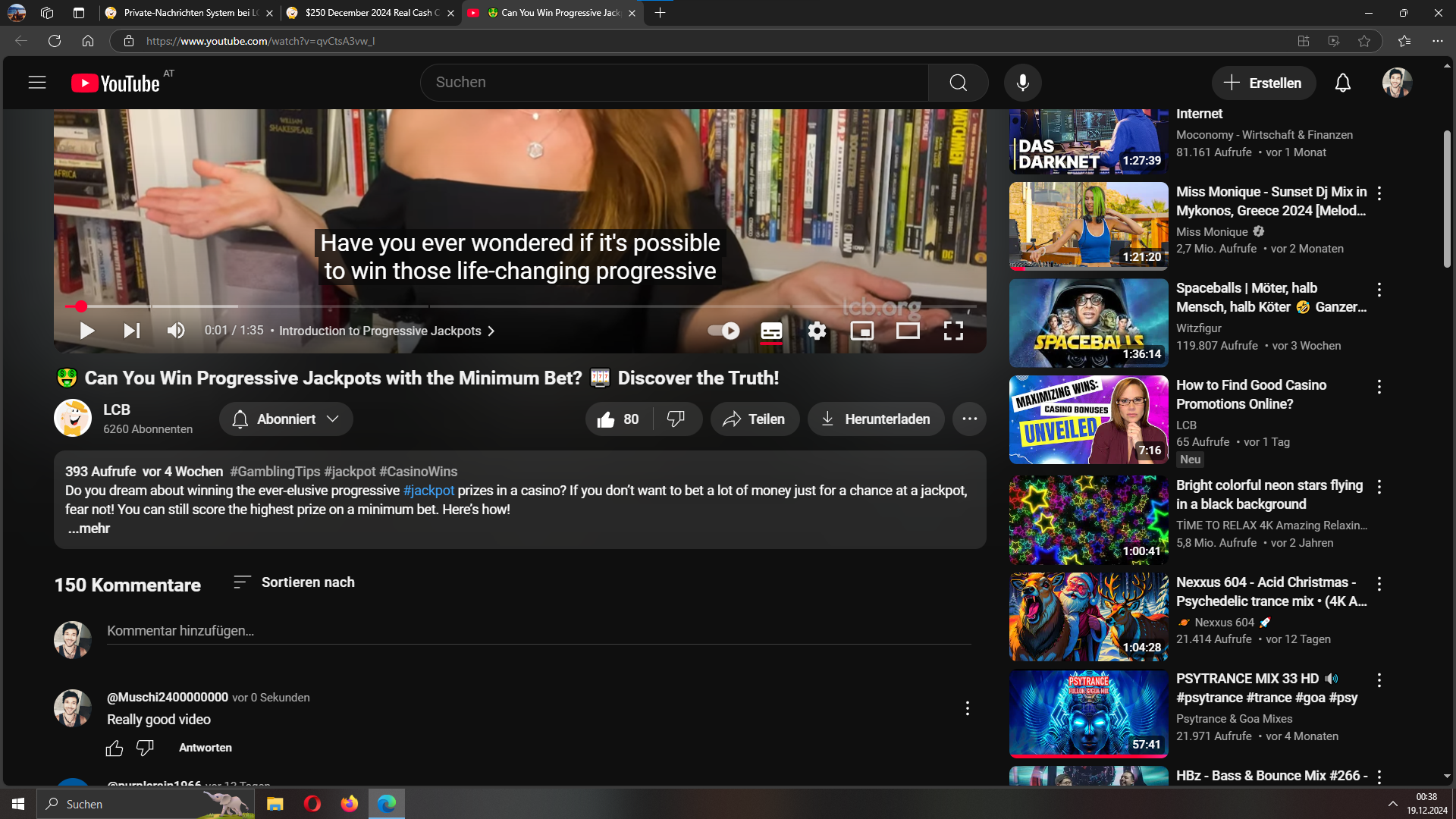Switch to miniplayer mode
The width and height of the screenshot is (1456, 819).
pos(862,331)
